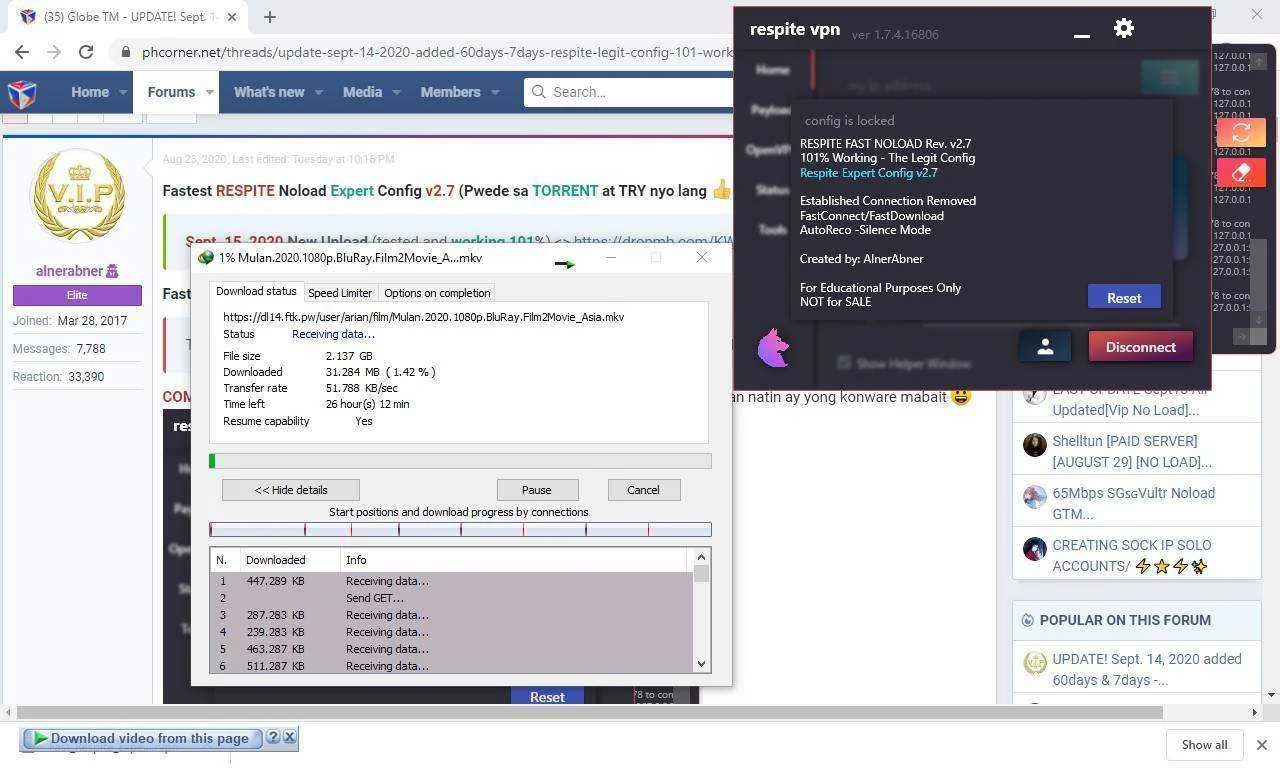
Task: Click the connections list scroll down arrow
Action: pos(701,664)
